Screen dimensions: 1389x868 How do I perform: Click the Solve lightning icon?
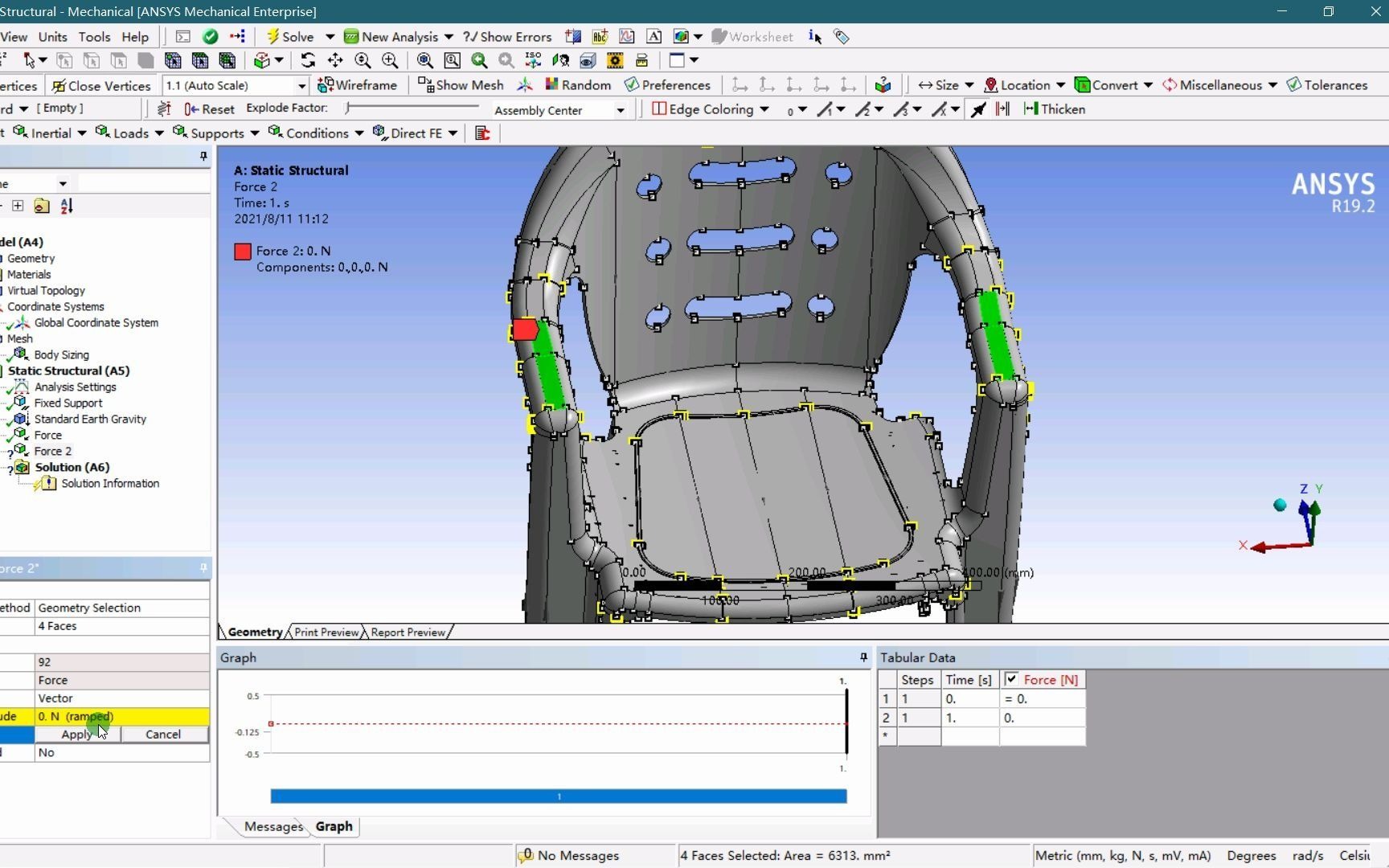coord(273,36)
